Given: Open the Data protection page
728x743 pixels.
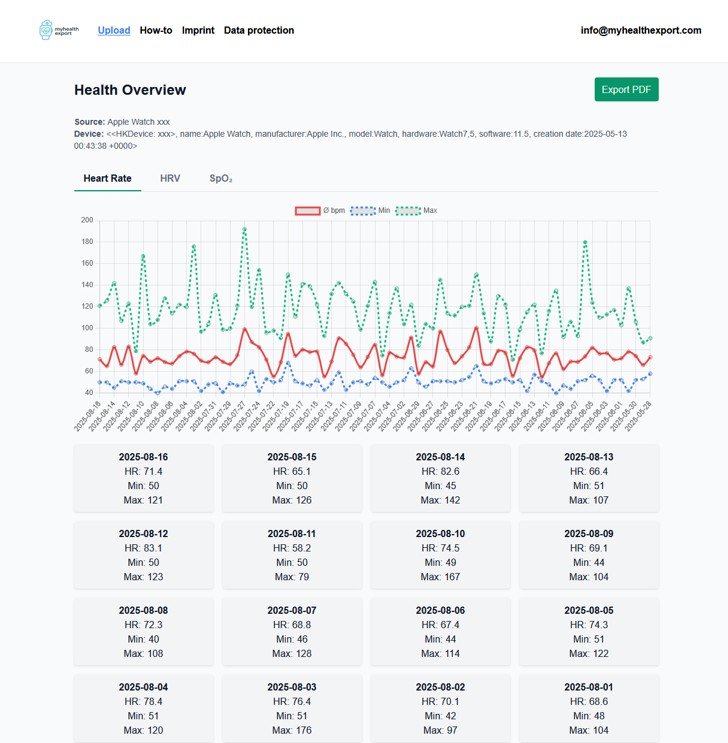Looking at the screenshot, I should point(259,30).
